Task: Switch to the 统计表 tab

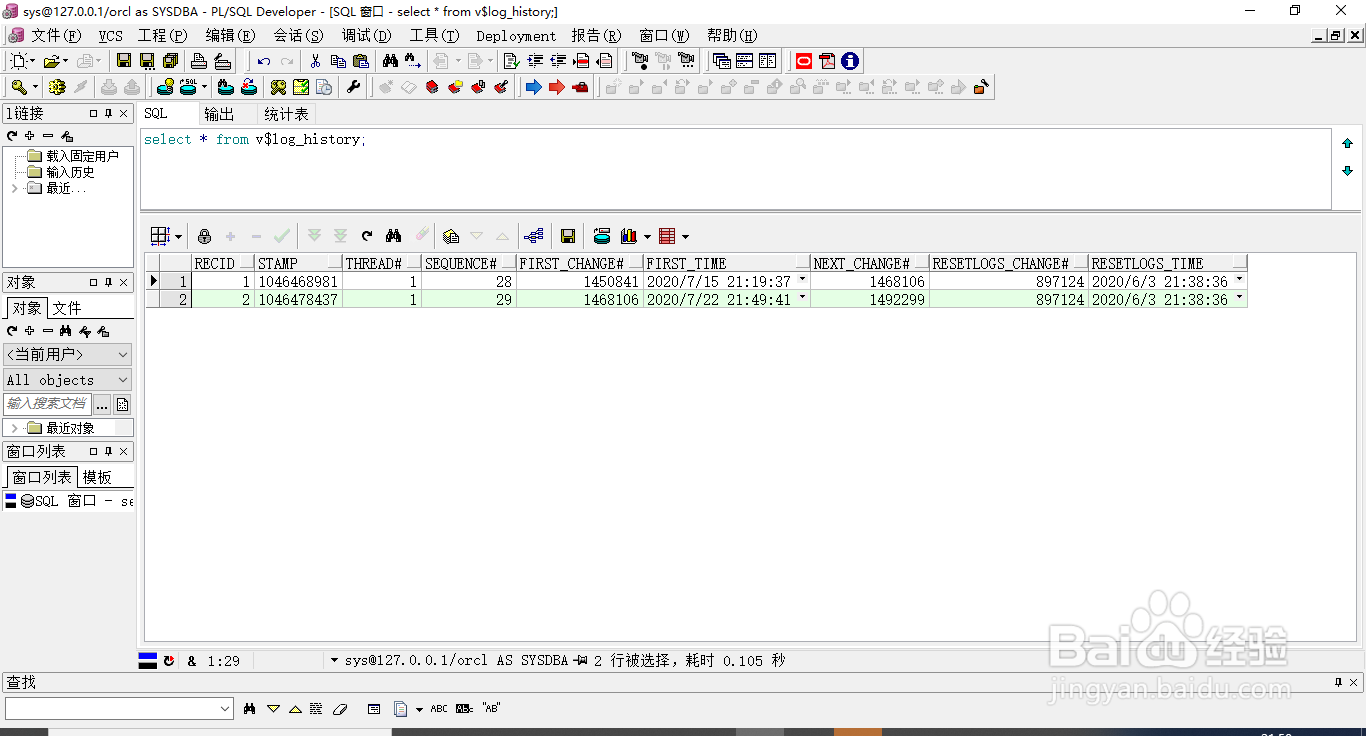Action: click(x=286, y=114)
